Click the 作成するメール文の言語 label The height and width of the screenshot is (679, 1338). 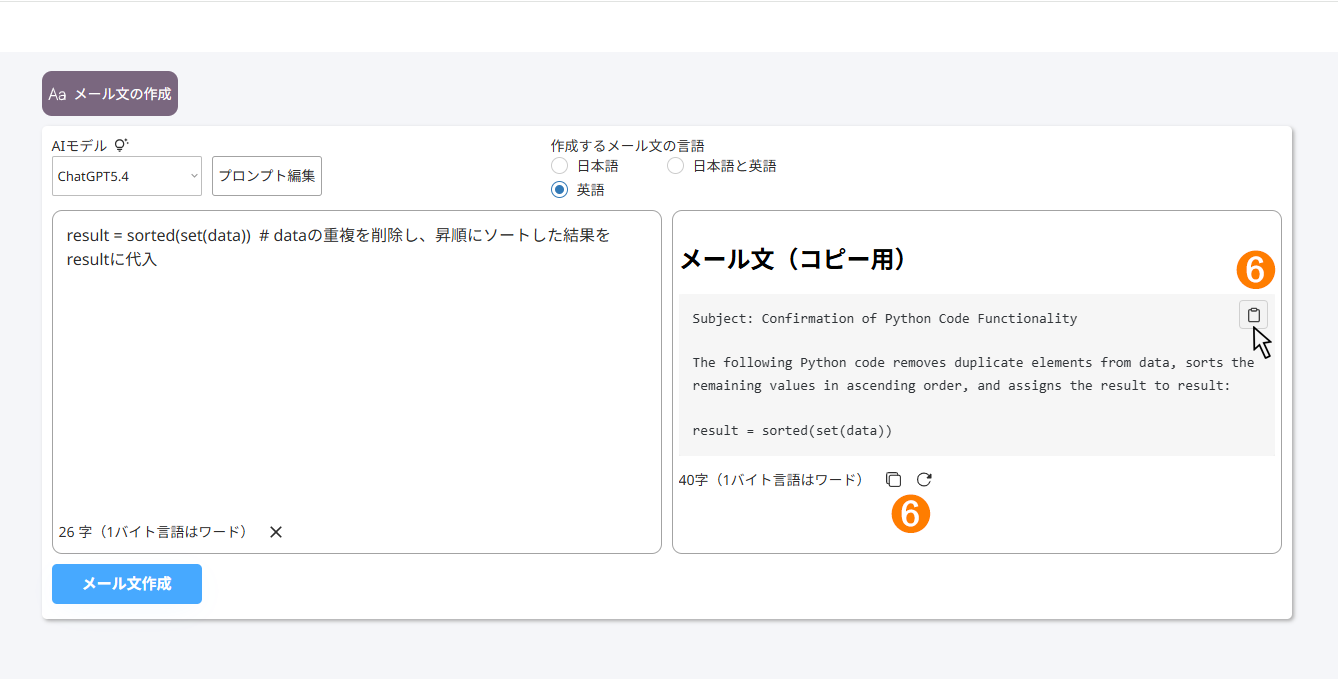click(x=627, y=146)
